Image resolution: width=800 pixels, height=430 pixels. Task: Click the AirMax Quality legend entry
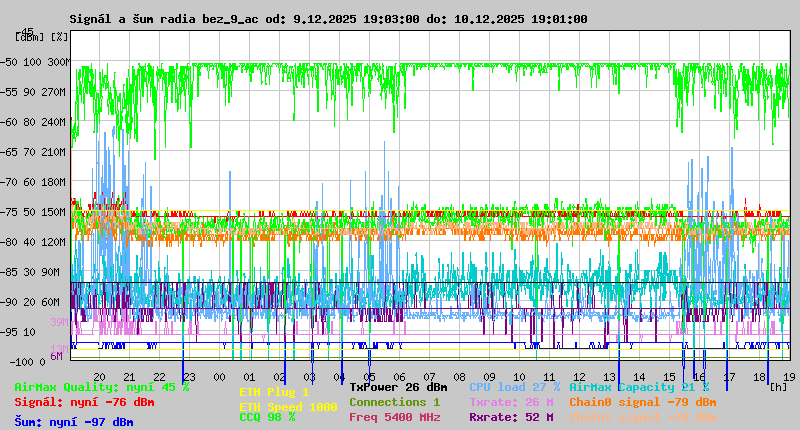(102, 387)
